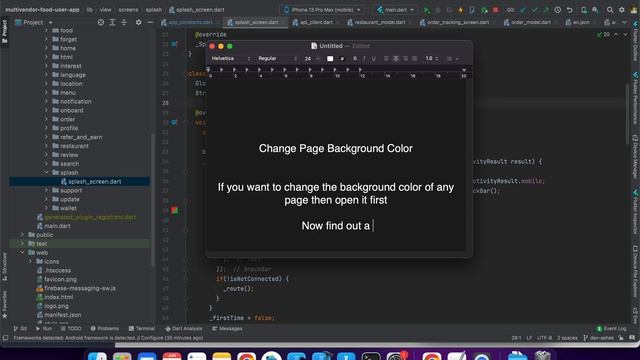Expand the restaurant folder
Screen dimensions: 640x360
coord(46,146)
